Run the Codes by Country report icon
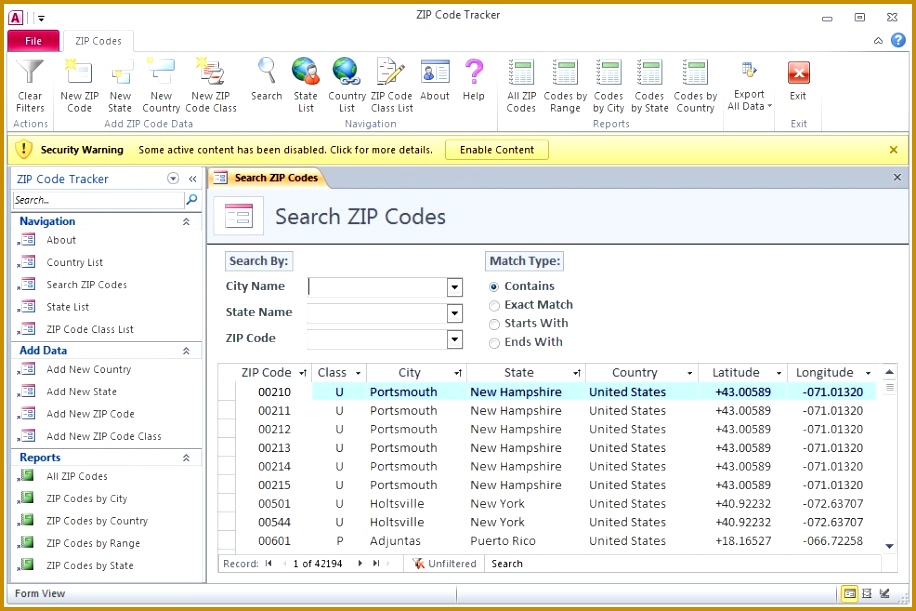Viewport: 916px width, 611px height. click(695, 72)
